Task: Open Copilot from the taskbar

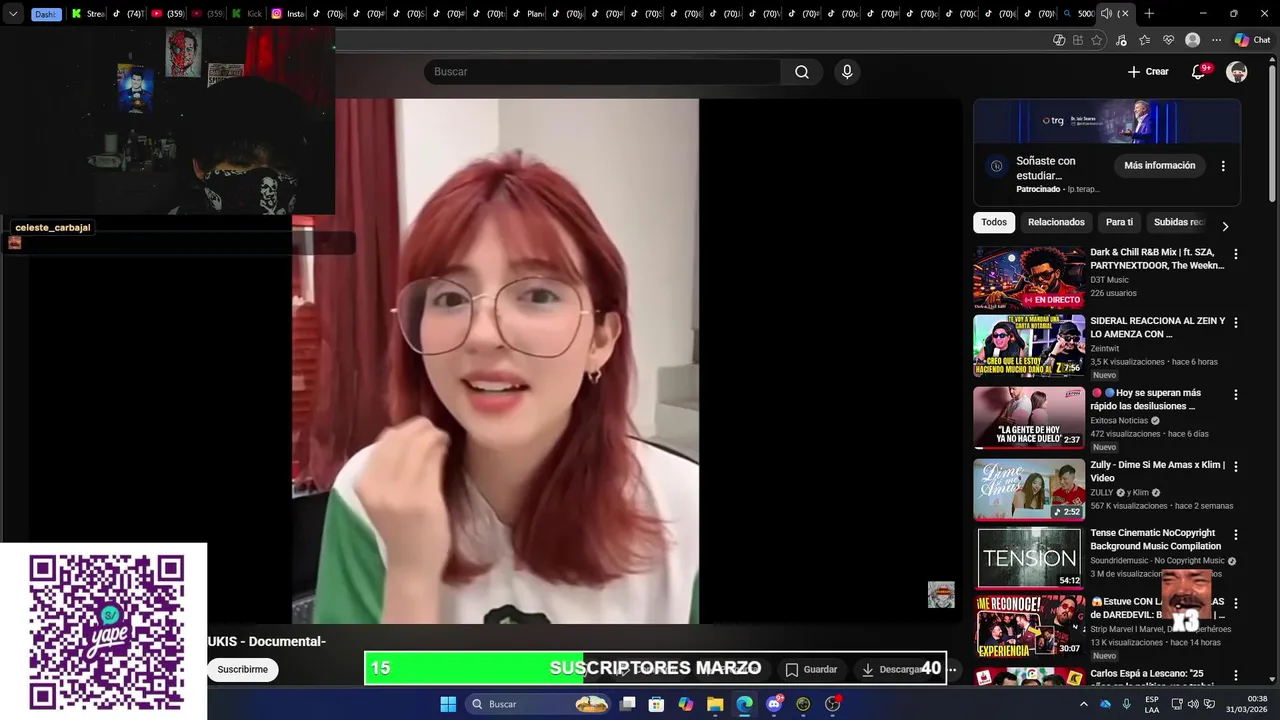Action: [x=686, y=704]
